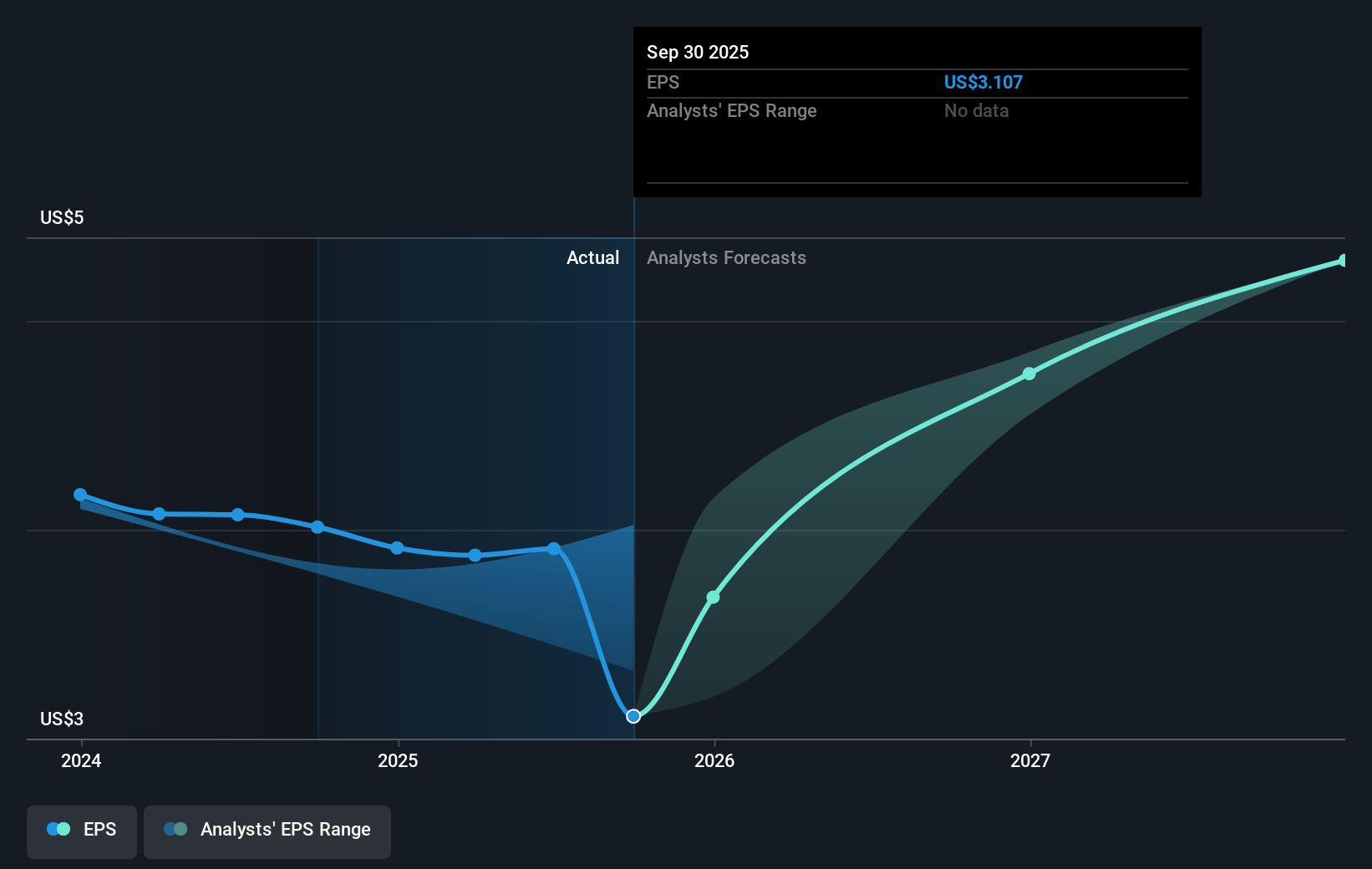Select the 2026 forecast EPS data point

click(713, 597)
